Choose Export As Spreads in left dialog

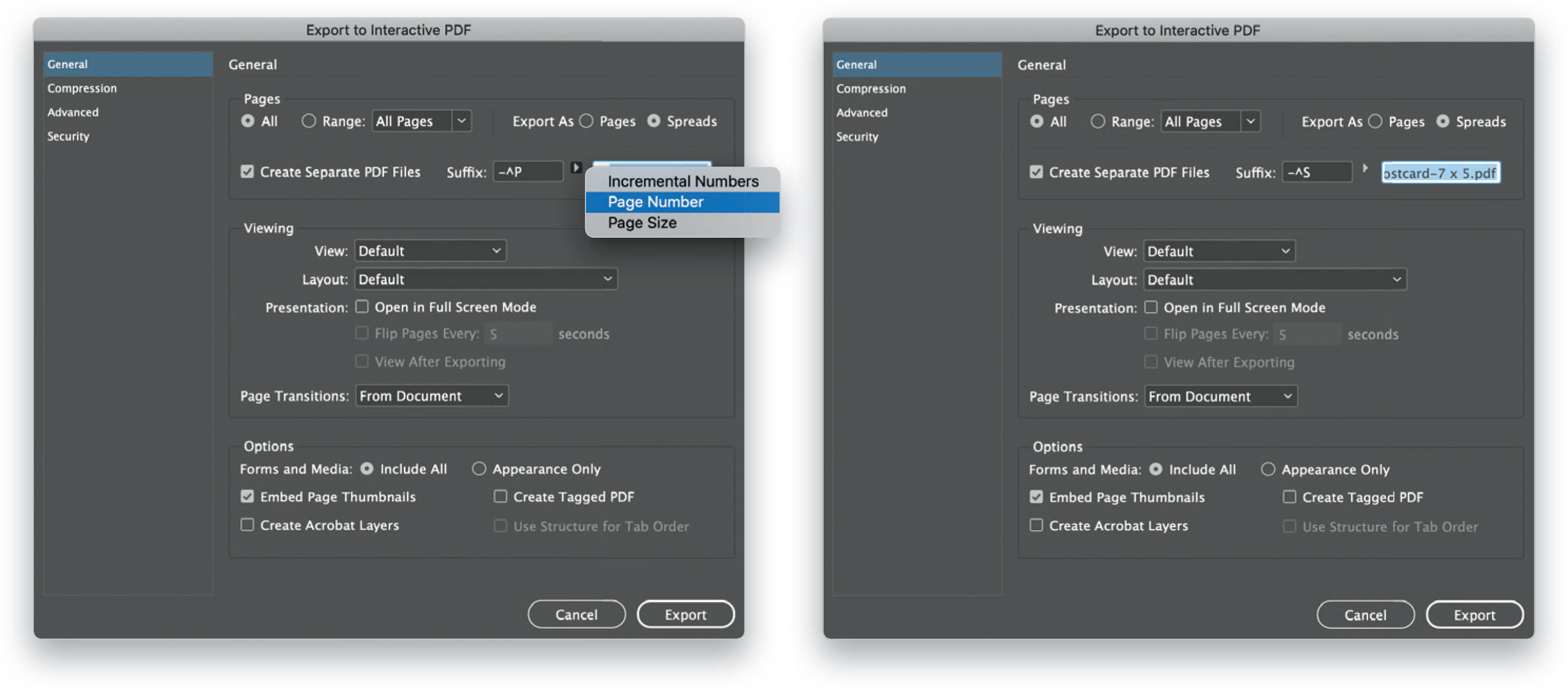(x=654, y=121)
